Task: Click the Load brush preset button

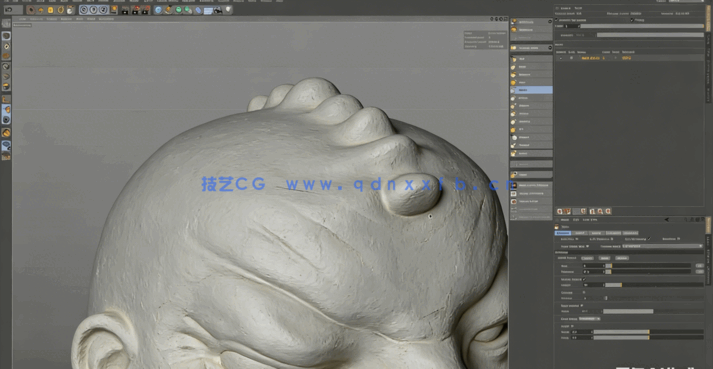Action: click(587, 258)
